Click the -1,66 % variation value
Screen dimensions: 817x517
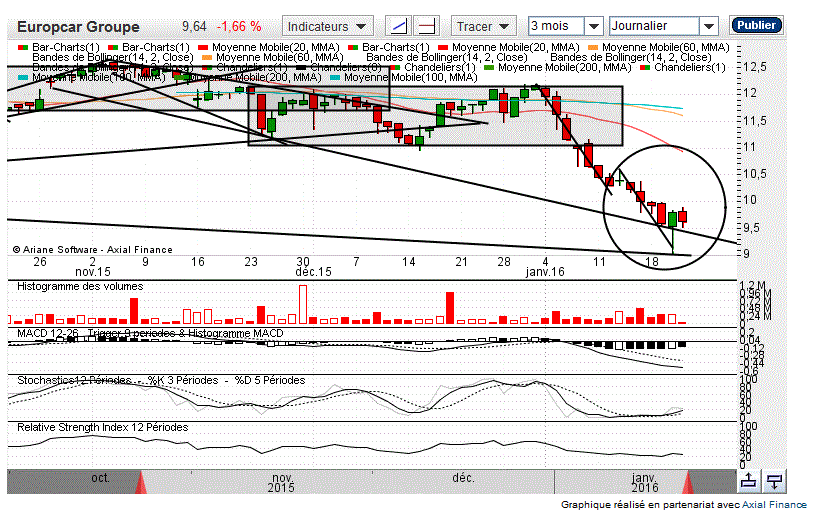(239, 27)
